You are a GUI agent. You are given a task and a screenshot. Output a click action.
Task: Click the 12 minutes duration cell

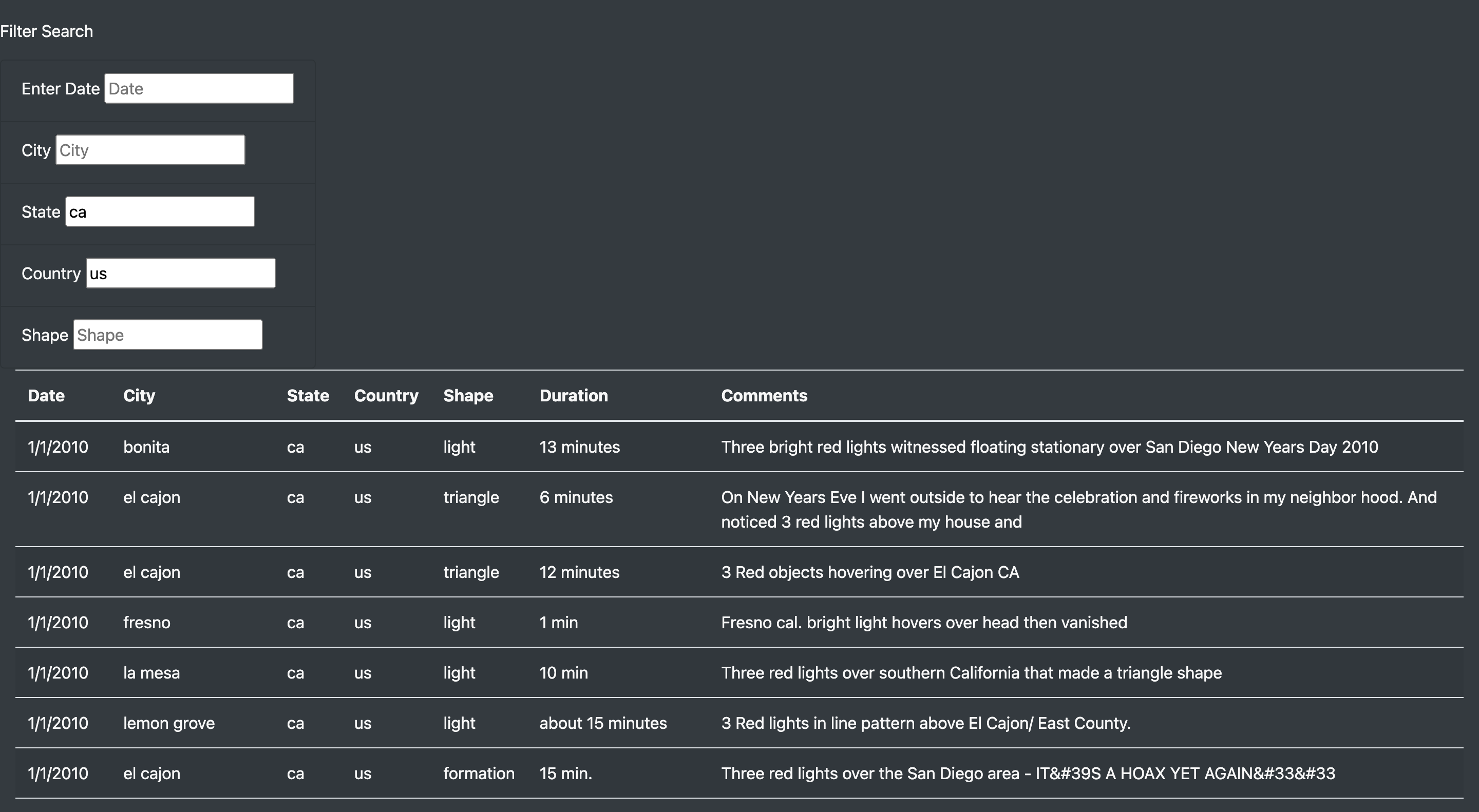pyautogui.click(x=579, y=572)
